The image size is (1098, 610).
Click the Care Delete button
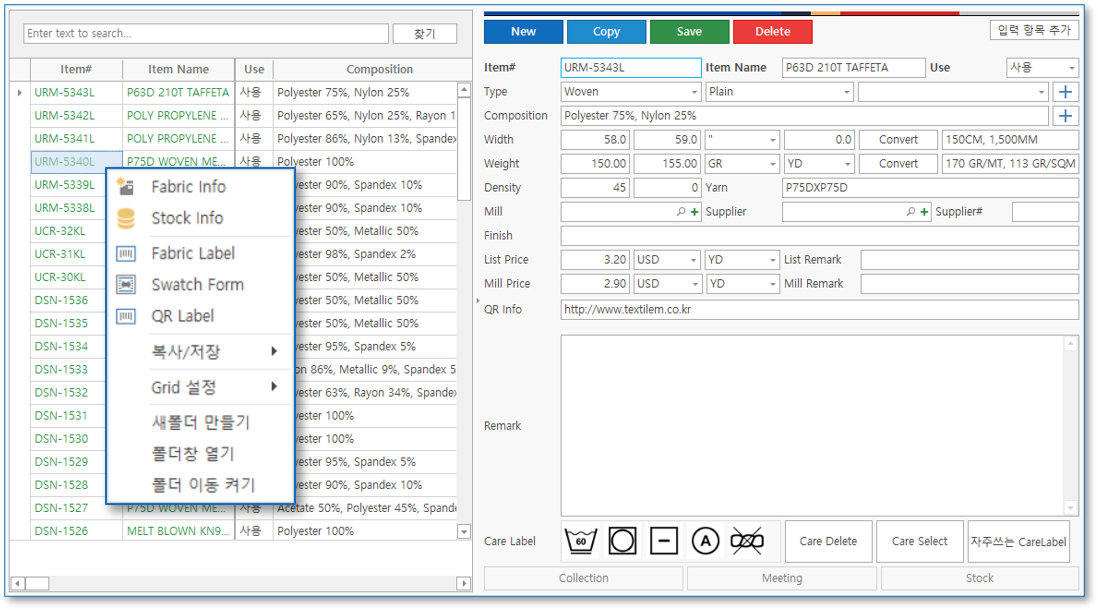[828, 541]
